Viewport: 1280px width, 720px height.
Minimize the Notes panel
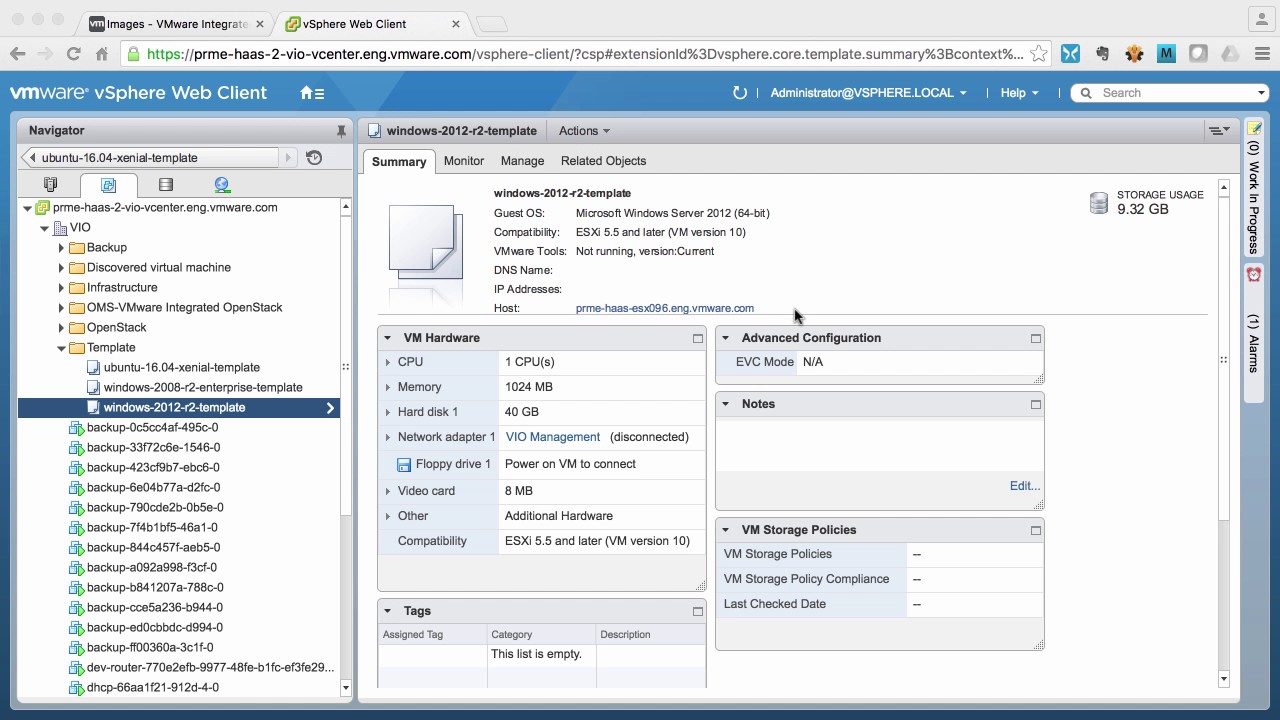pyautogui.click(x=1035, y=404)
